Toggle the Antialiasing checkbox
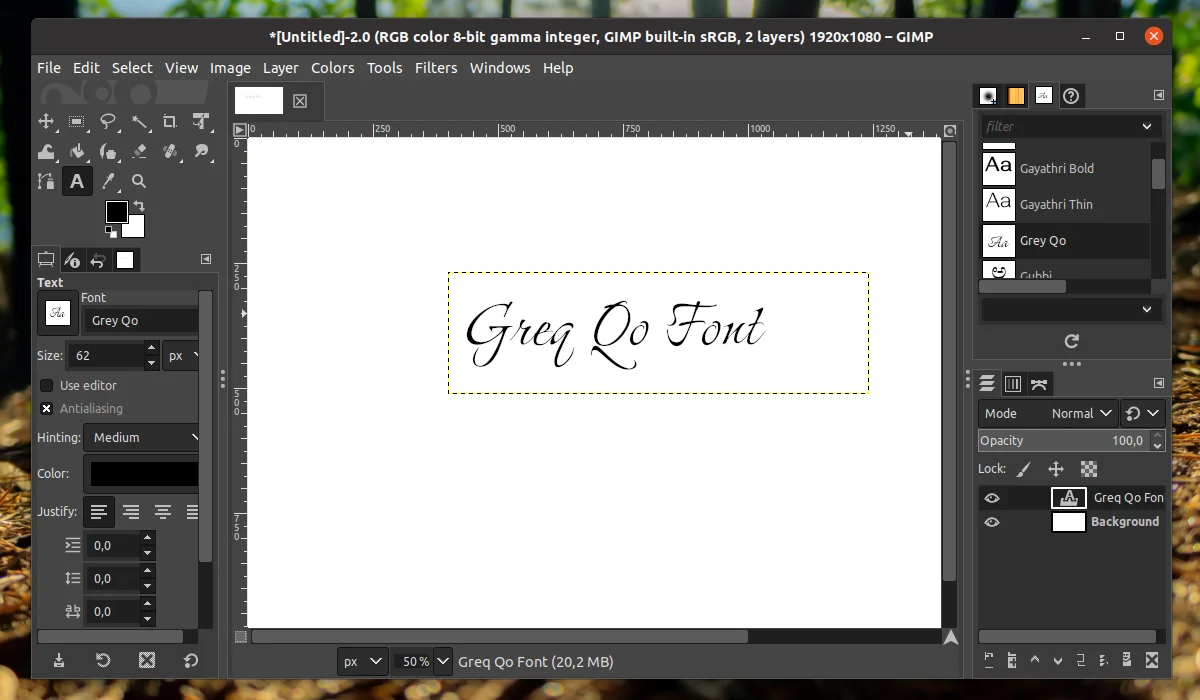1200x700 pixels. pos(46,408)
